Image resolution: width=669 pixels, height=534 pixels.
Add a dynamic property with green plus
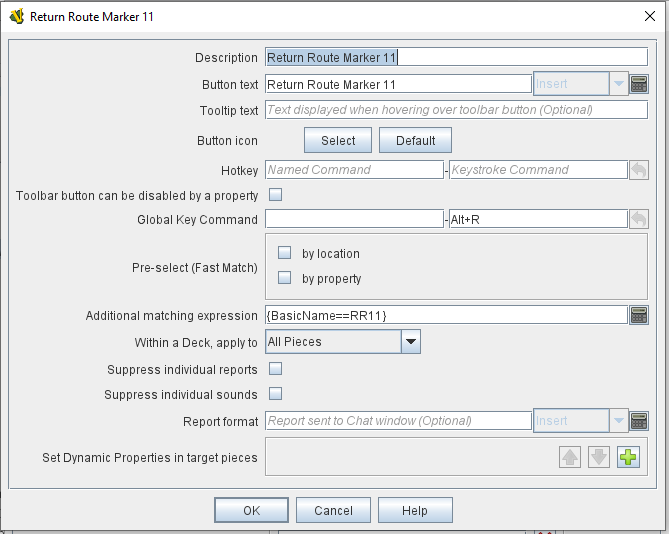[x=628, y=457]
